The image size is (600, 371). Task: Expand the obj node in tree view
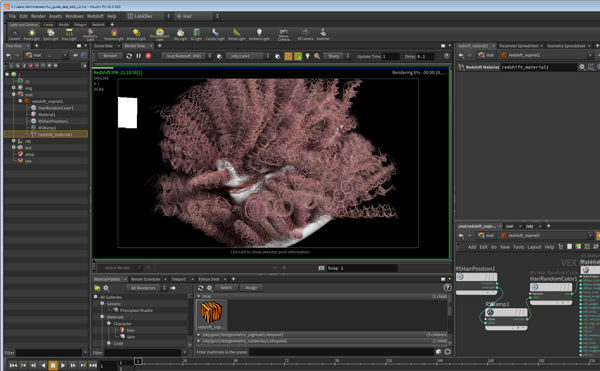[13, 141]
